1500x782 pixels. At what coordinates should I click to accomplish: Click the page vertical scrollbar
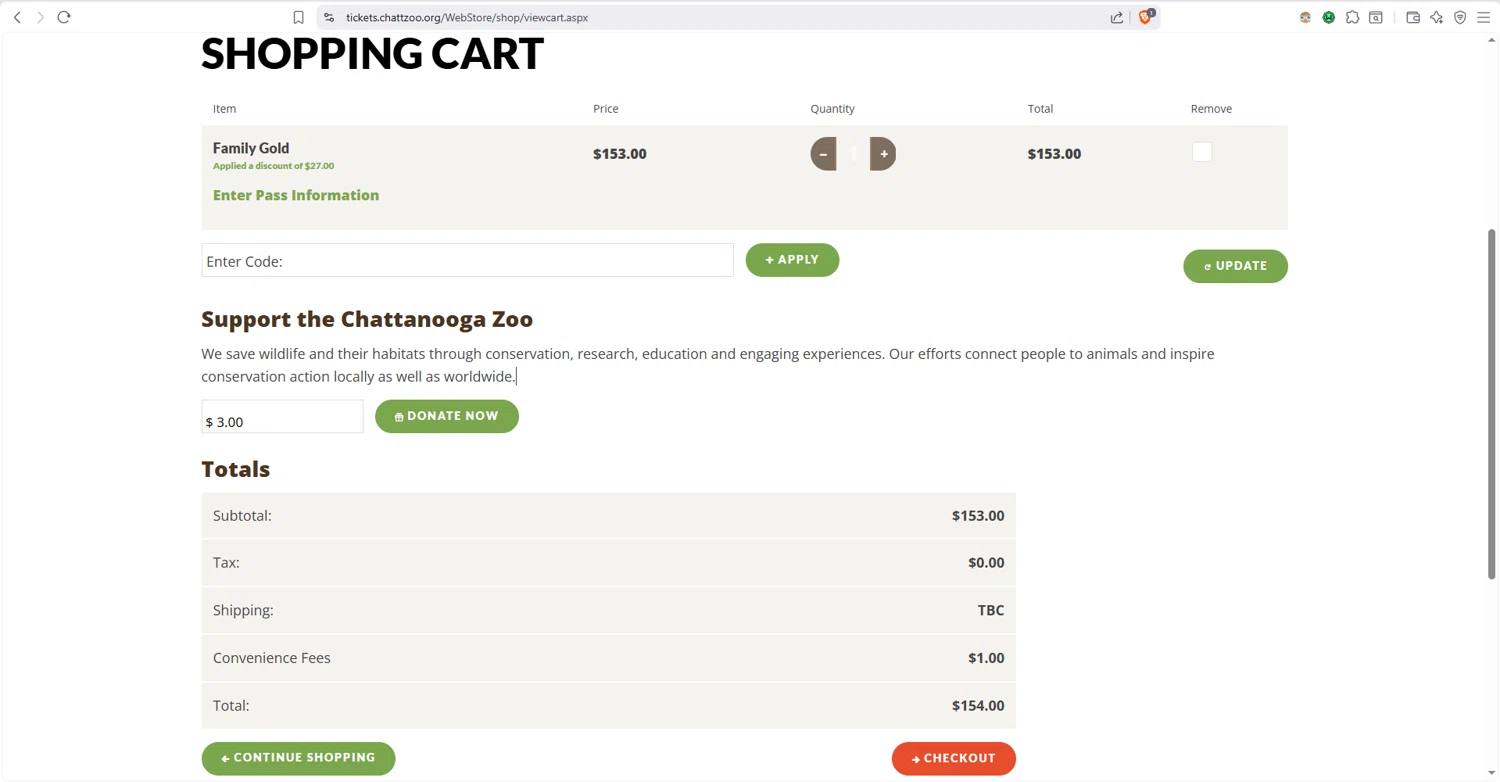(x=1492, y=403)
